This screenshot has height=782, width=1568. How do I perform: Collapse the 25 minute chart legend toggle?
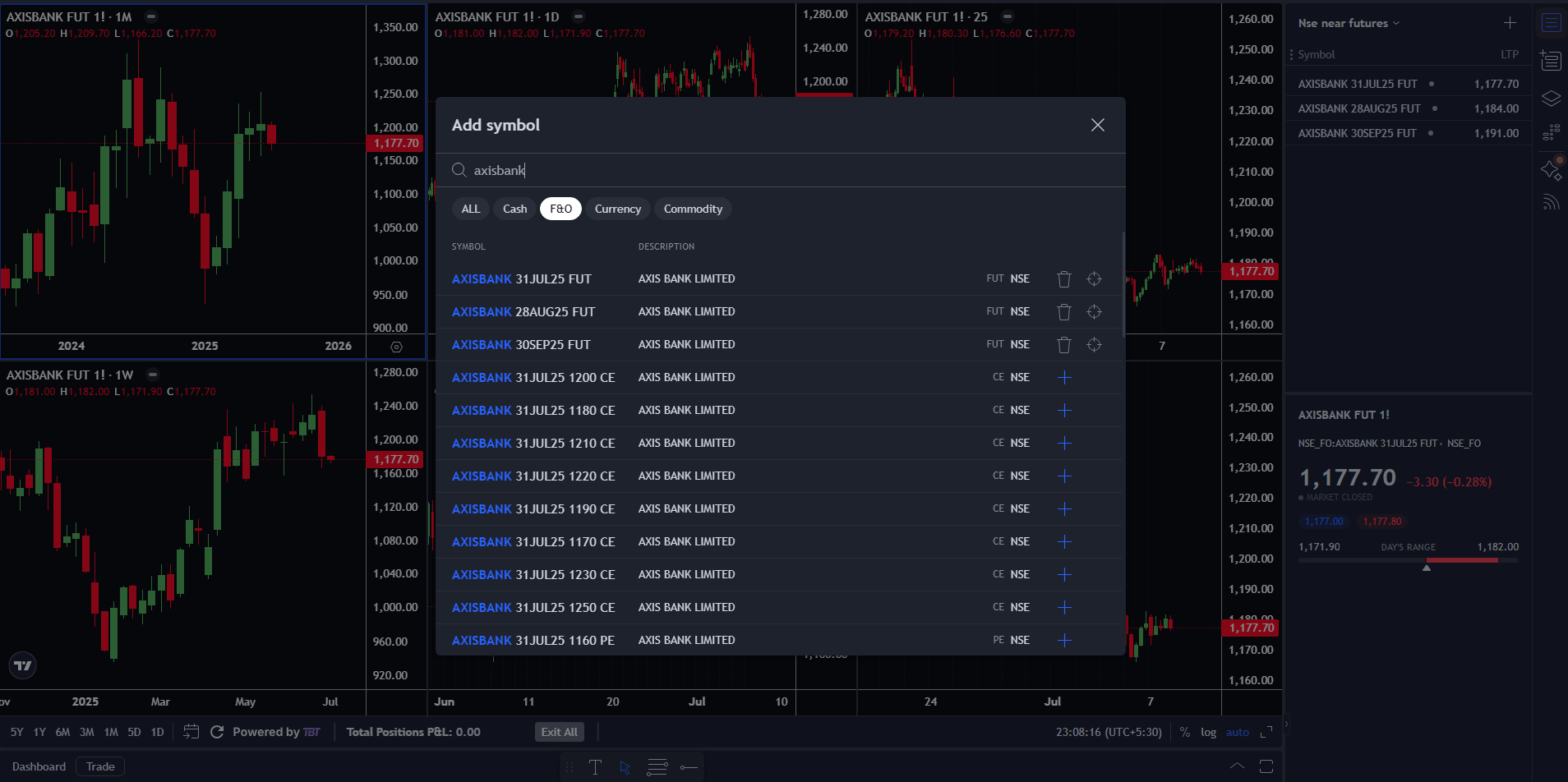pyautogui.click(x=1008, y=16)
